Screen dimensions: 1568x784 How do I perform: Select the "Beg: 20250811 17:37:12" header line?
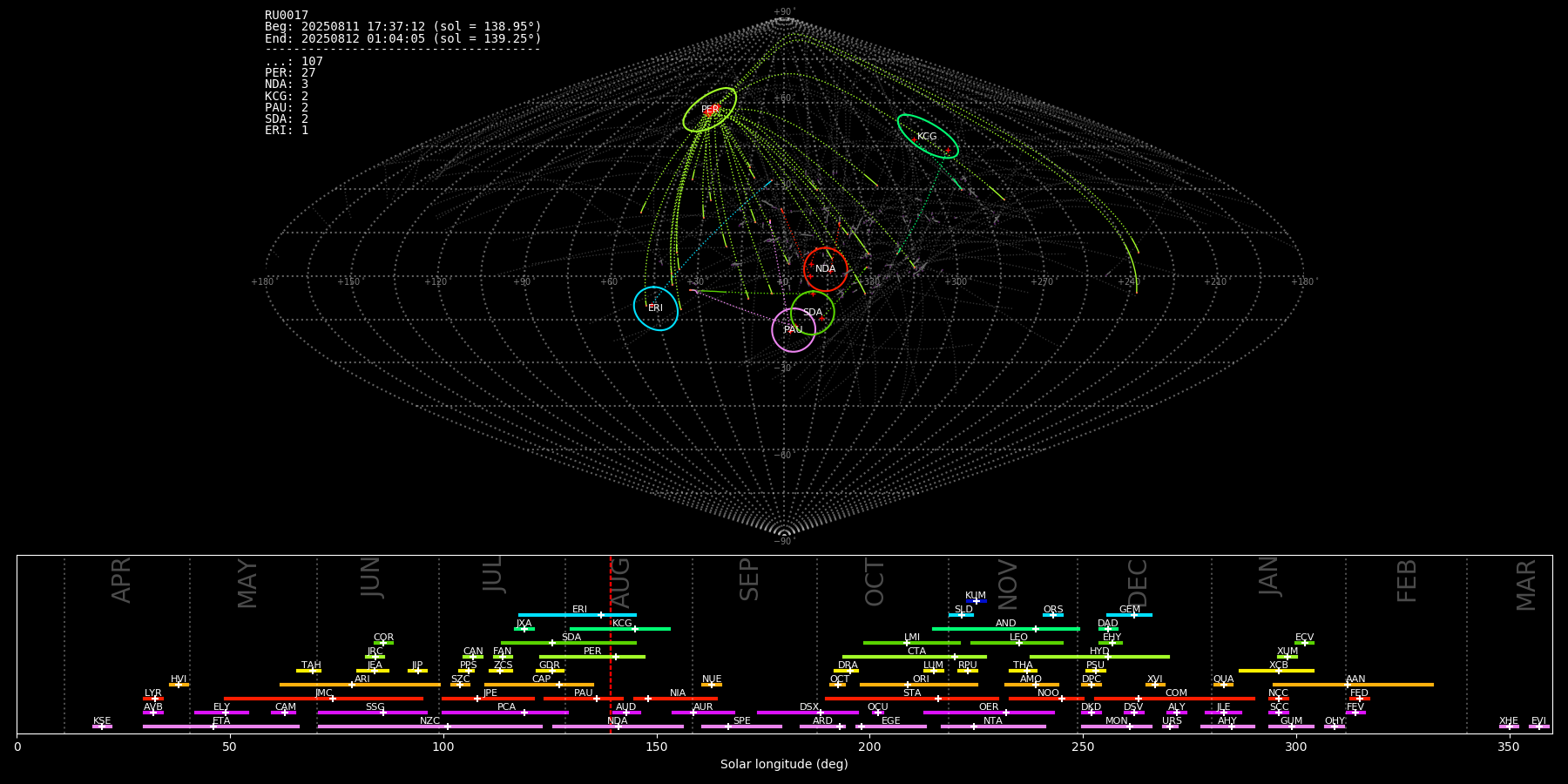click(x=403, y=27)
